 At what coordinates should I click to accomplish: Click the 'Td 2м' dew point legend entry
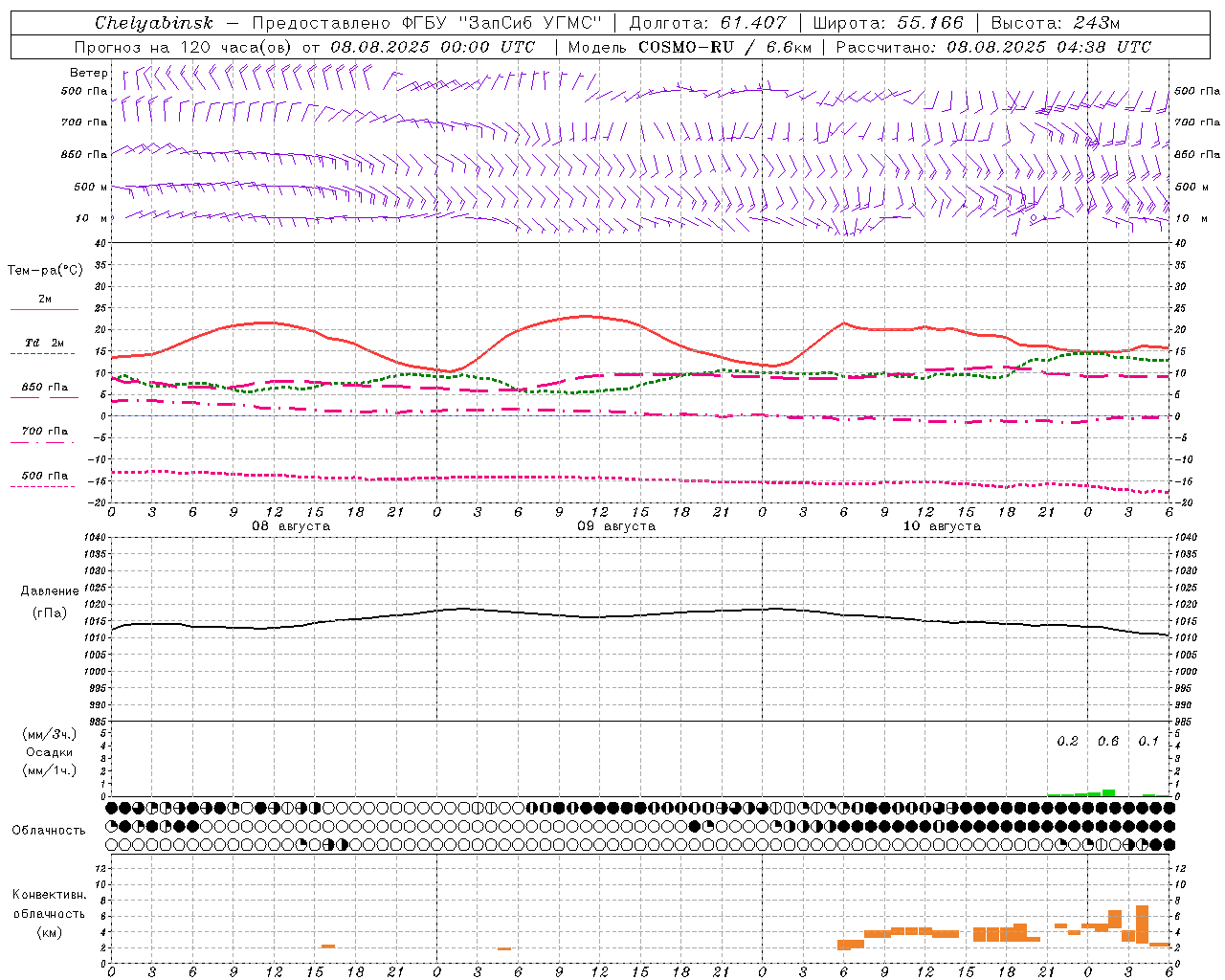pos(44,343)
